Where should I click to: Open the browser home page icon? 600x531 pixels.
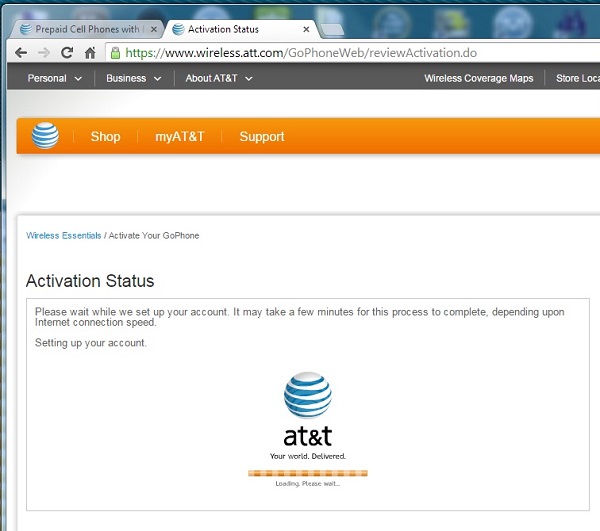click(90, 52)
